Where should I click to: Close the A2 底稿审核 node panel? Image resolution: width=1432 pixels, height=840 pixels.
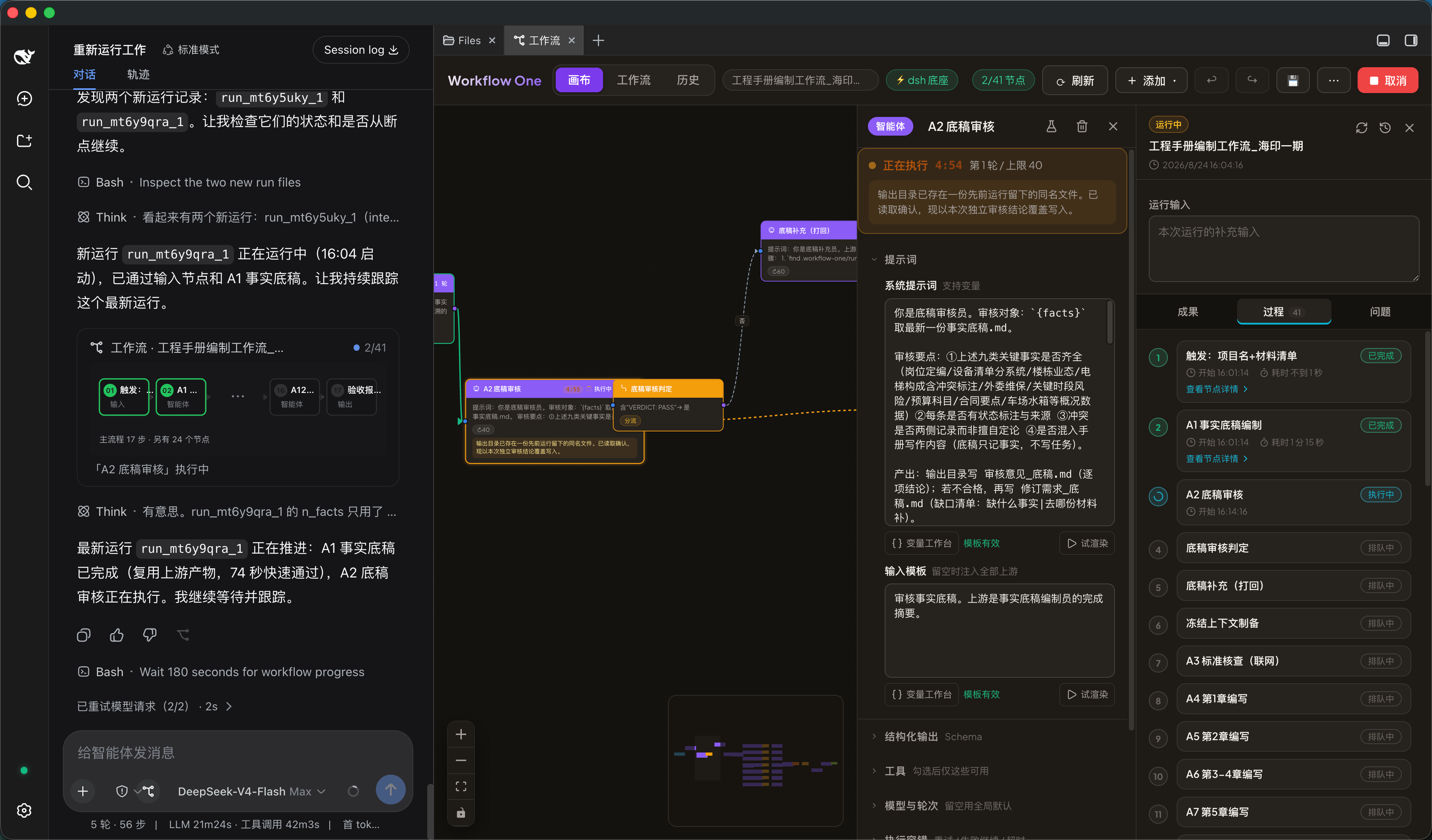point(1113,126)
